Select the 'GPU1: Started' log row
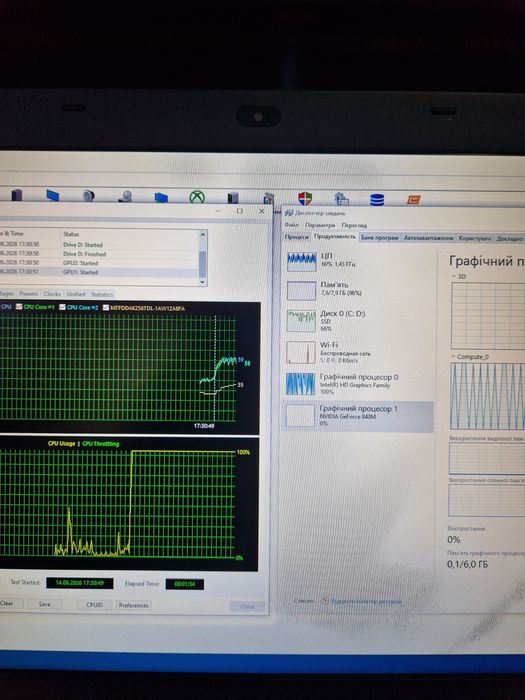The width and height of the screenshot is (525, 700). point(99,272)
